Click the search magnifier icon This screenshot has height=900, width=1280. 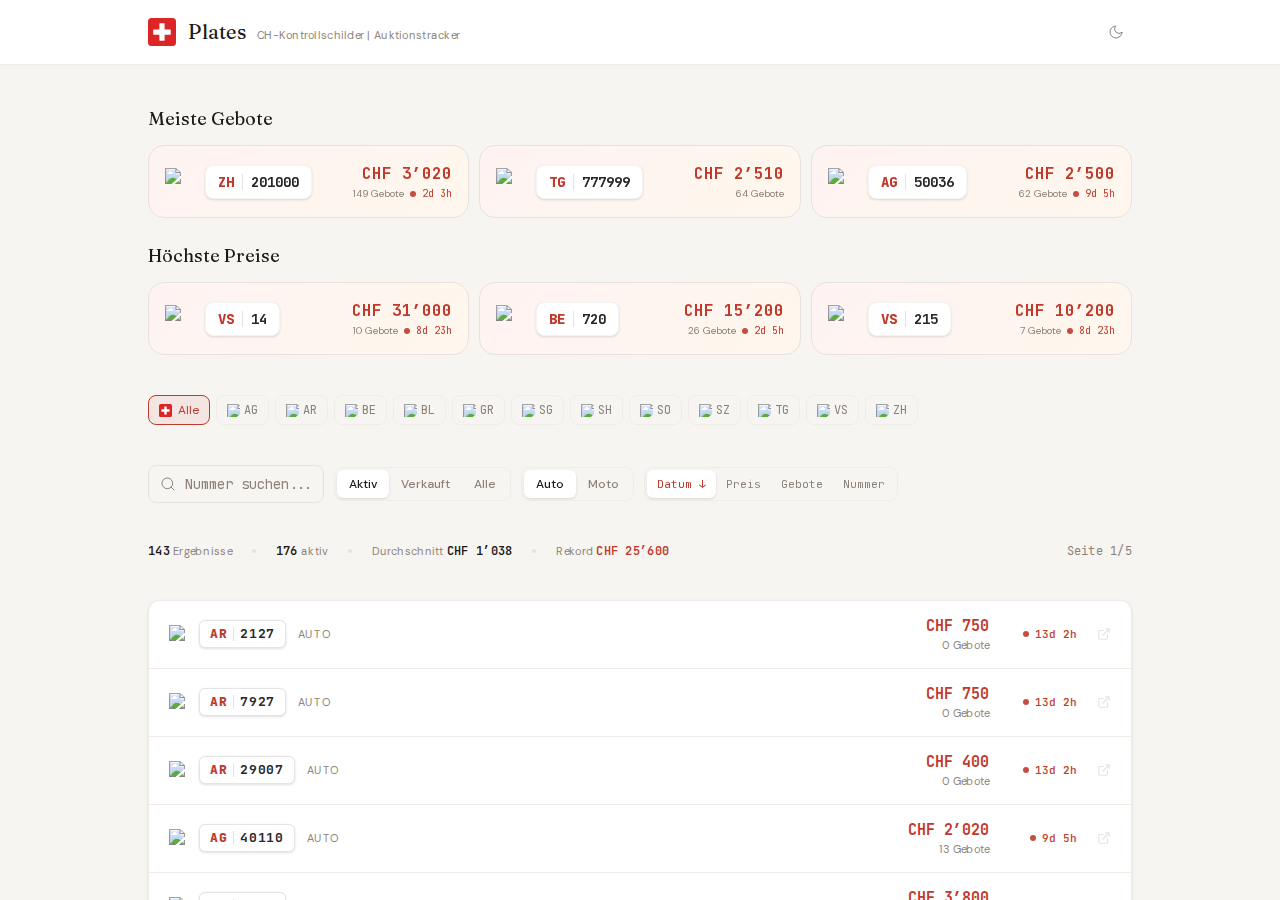tap(168, 484)
